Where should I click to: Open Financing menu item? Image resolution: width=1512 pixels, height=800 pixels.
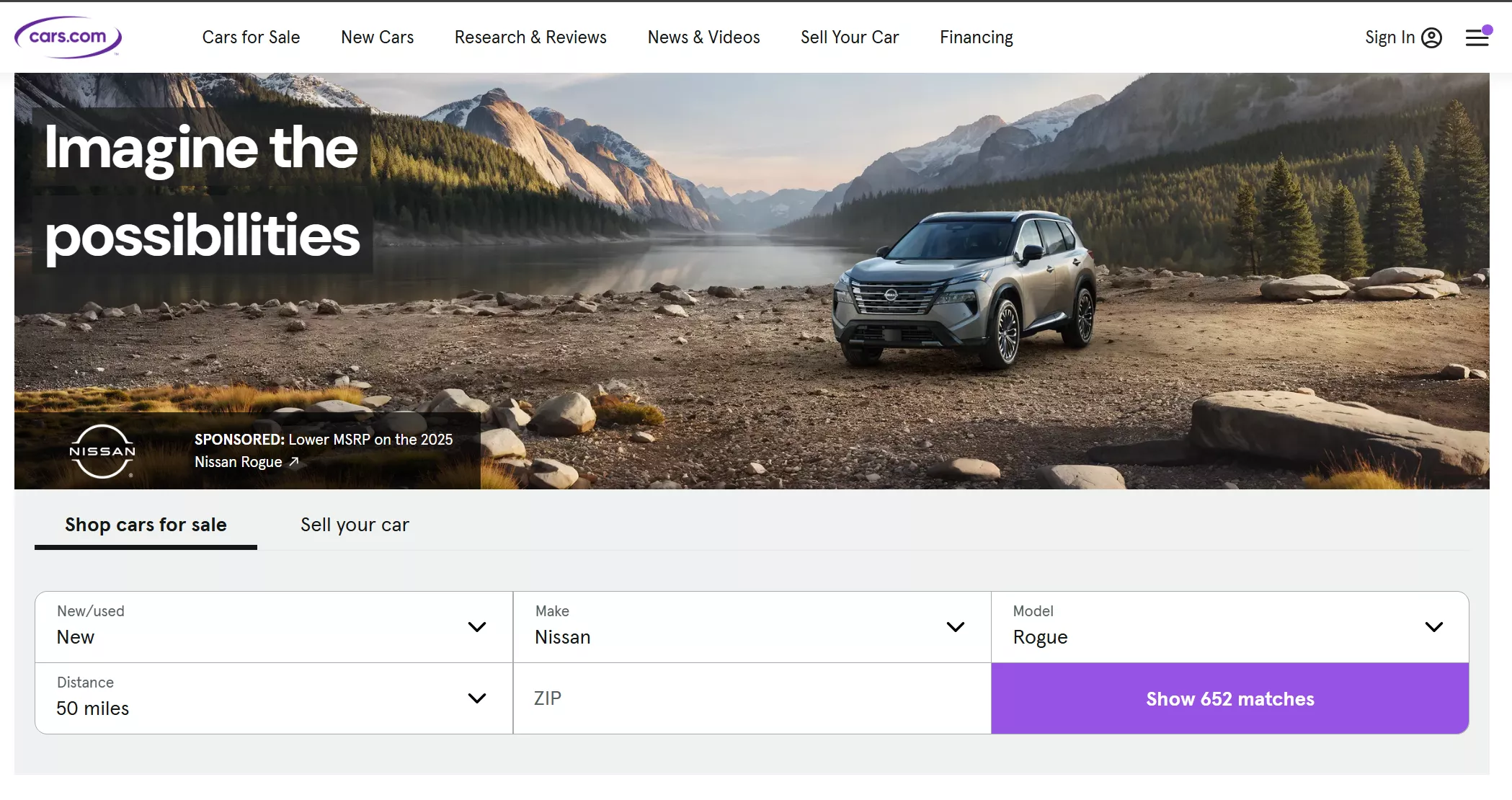(x=976, y=37)
